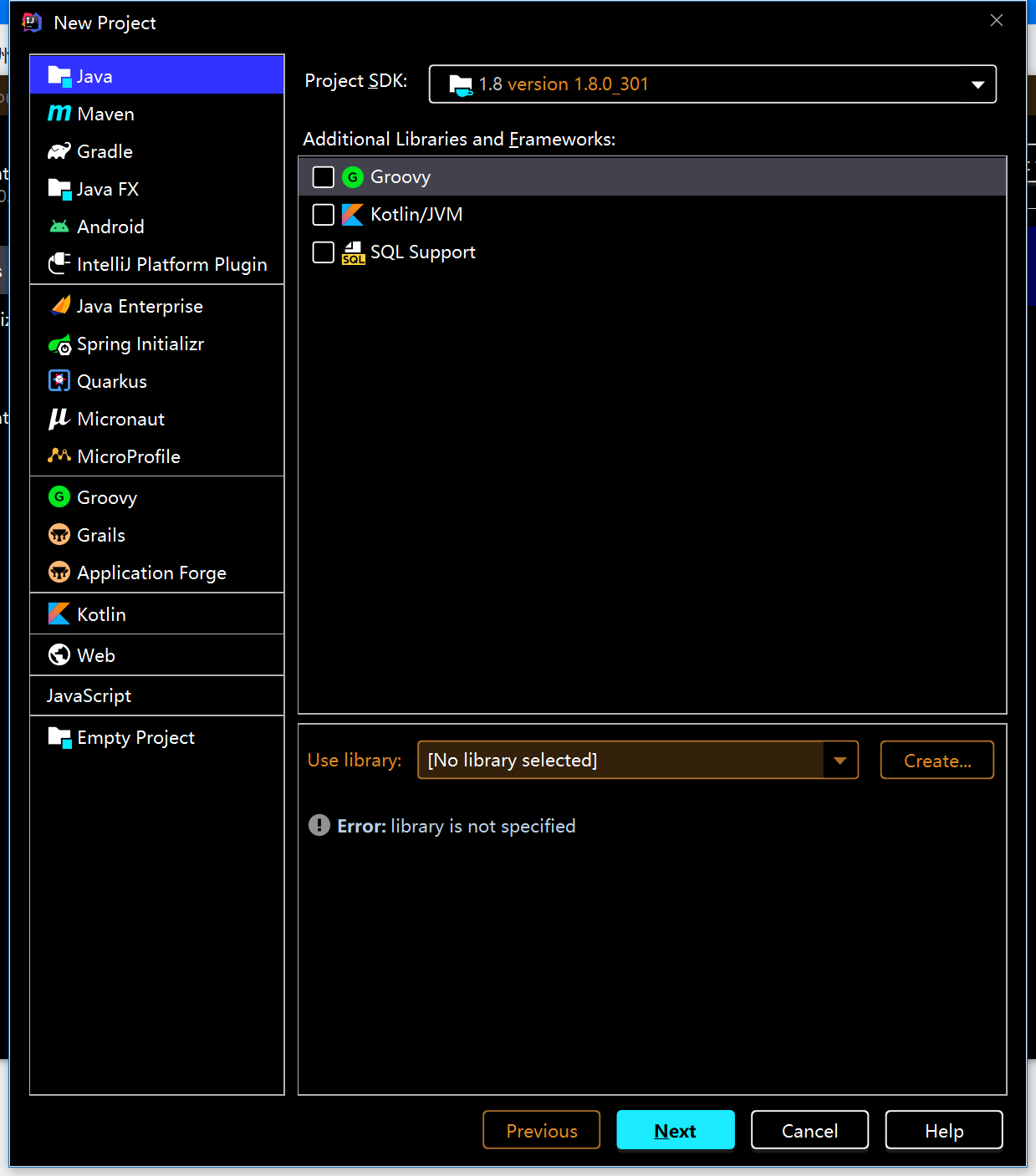The height and width of the screenshot is (1176, 1036).
Task: Tick the Kotlin/JVM checkbox
Action: 324,215
